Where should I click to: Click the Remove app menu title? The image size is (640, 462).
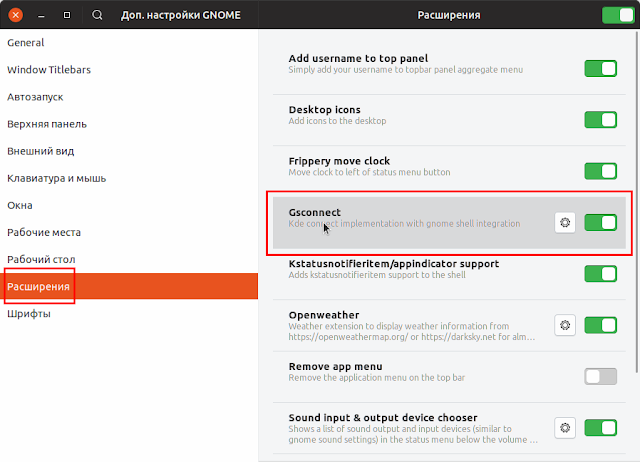(336, 366)
